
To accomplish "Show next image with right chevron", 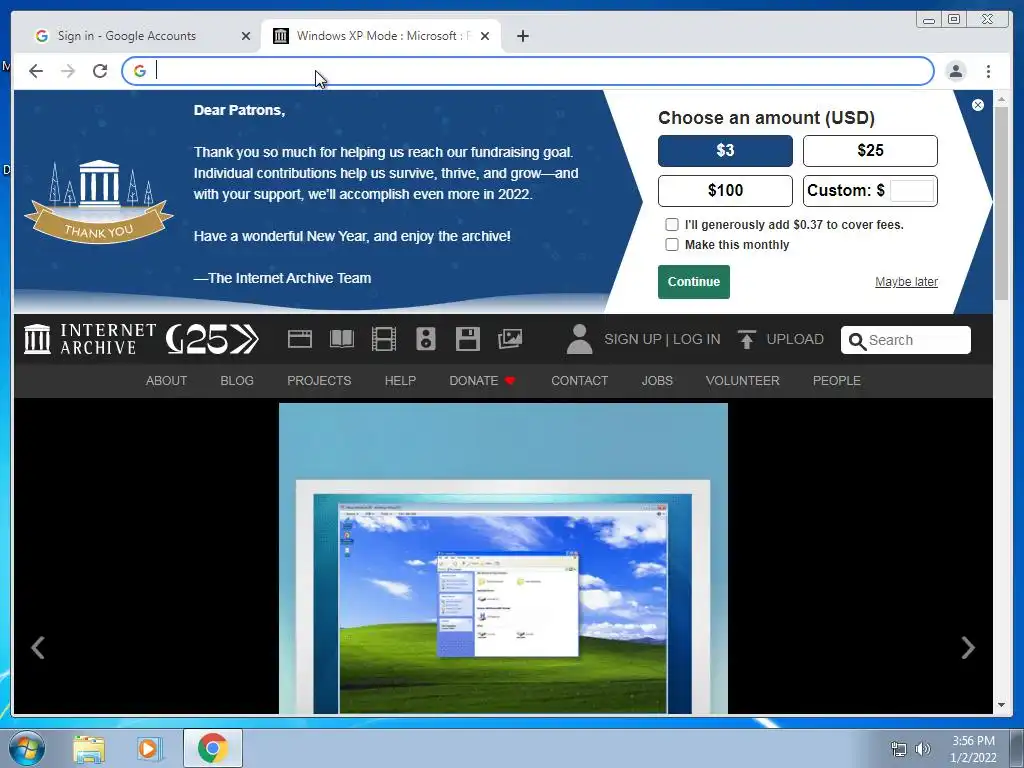I will pyautogui.click(x=968, y=648).
